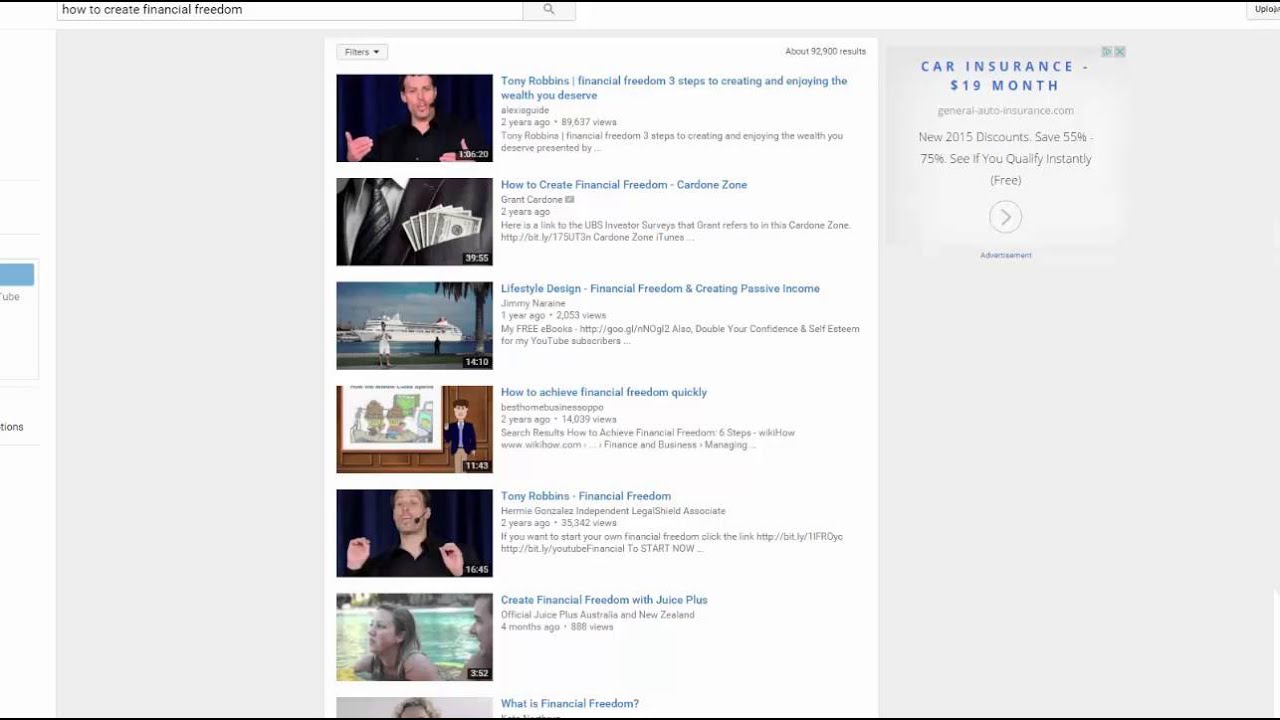Open How to Create Financial Freedom - Cardone Zone
The image size is (1280, 720).
[624, 185]
